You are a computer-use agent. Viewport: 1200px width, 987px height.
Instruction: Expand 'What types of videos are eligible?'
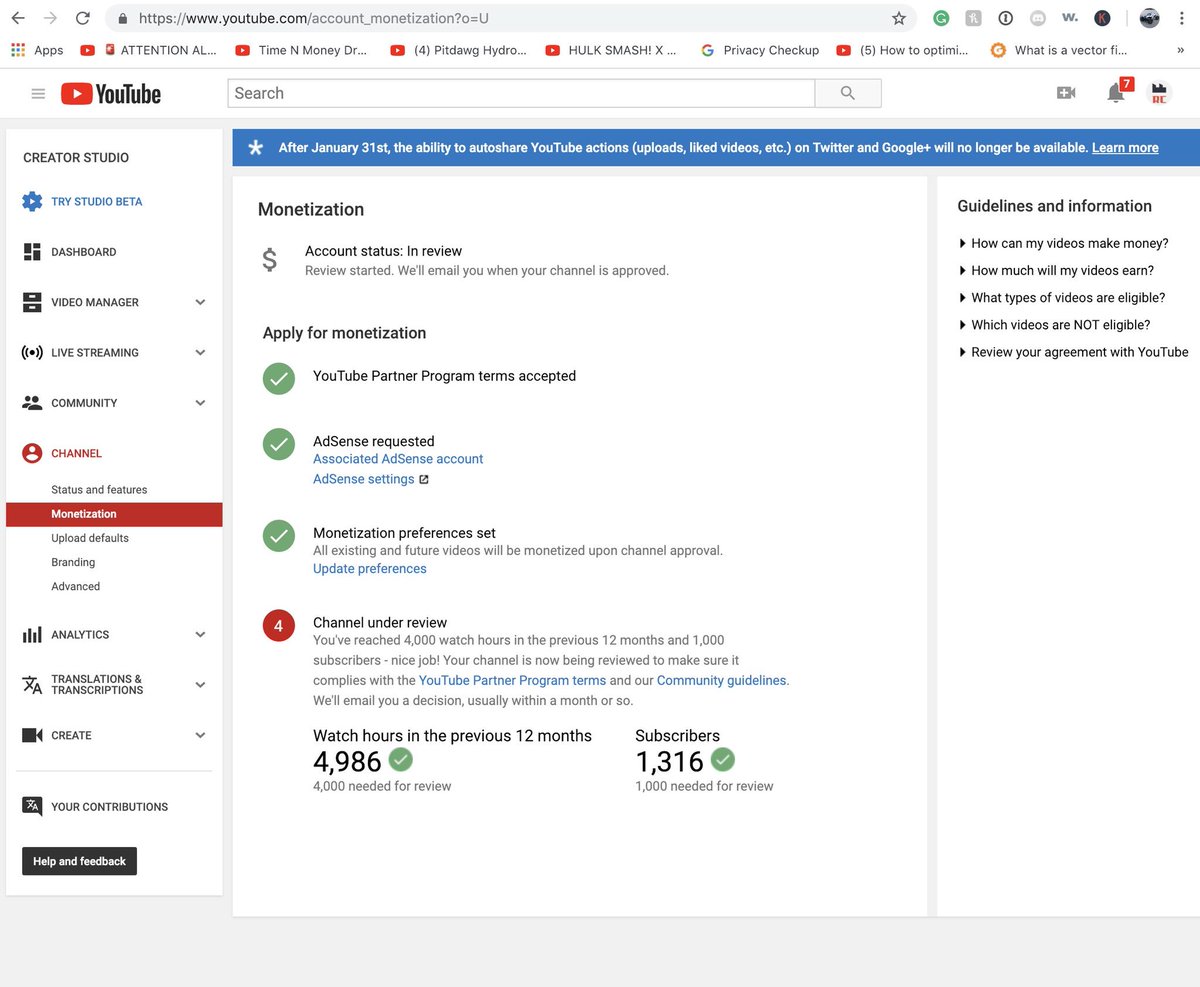click(x=1062, y=298)
